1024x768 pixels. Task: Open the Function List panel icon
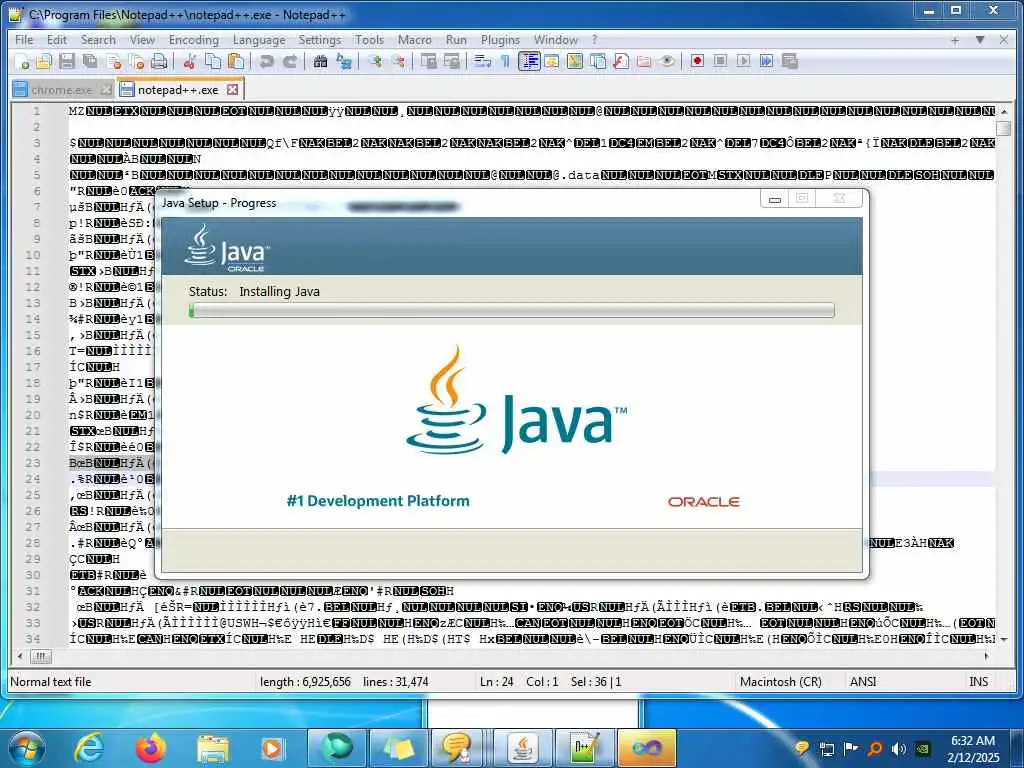[620, 61]
